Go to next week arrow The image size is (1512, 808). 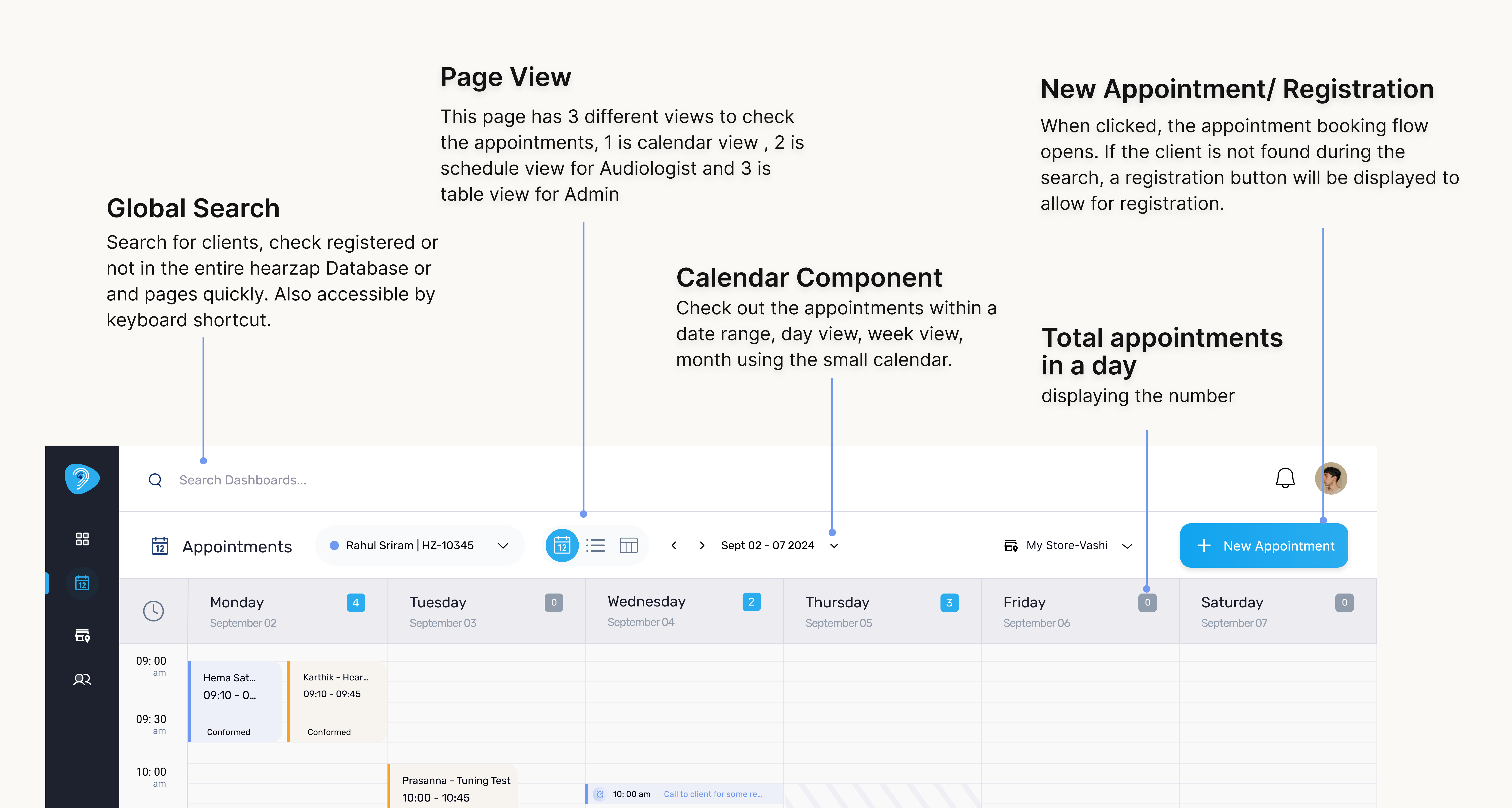pos(701,546)
